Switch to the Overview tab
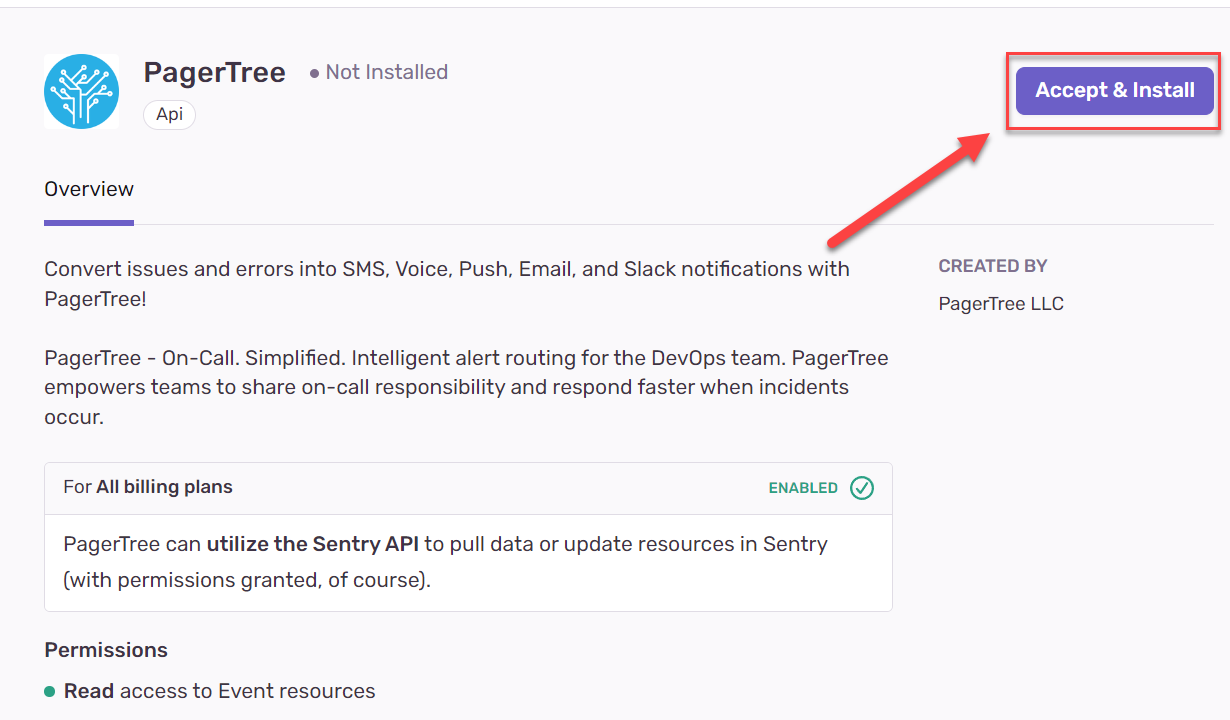 coord(88,189)
